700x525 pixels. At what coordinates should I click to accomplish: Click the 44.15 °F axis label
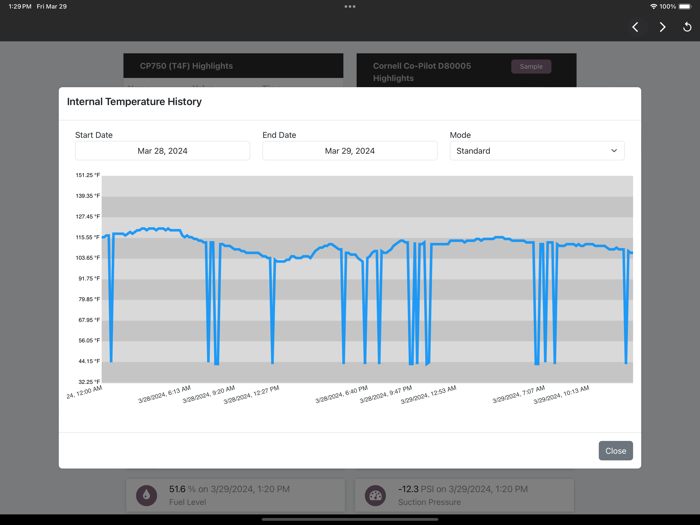tap(89, 361)
